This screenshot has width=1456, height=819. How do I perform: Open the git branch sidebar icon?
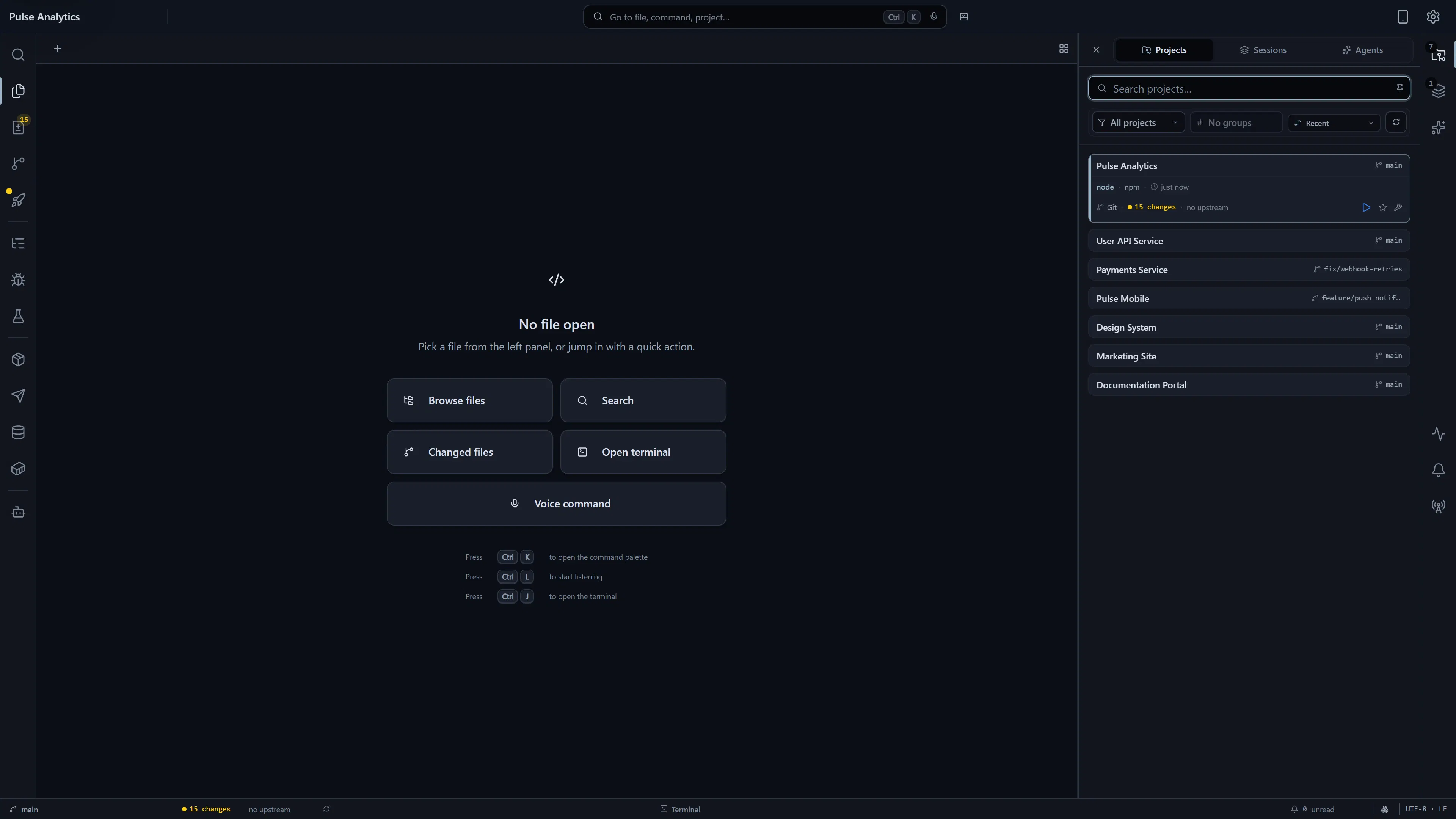[18, 163]
